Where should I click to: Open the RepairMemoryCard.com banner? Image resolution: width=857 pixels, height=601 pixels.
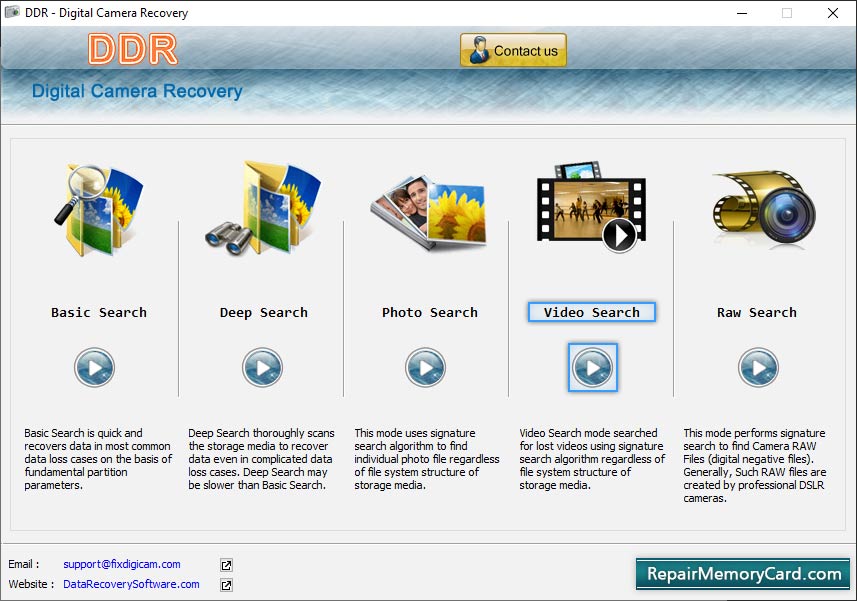(743, 574)
